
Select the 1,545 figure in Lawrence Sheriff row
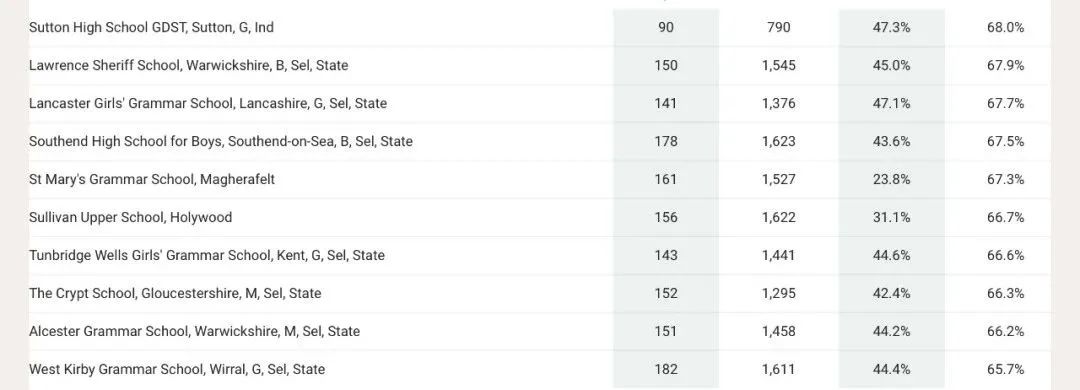coord(779,65)
